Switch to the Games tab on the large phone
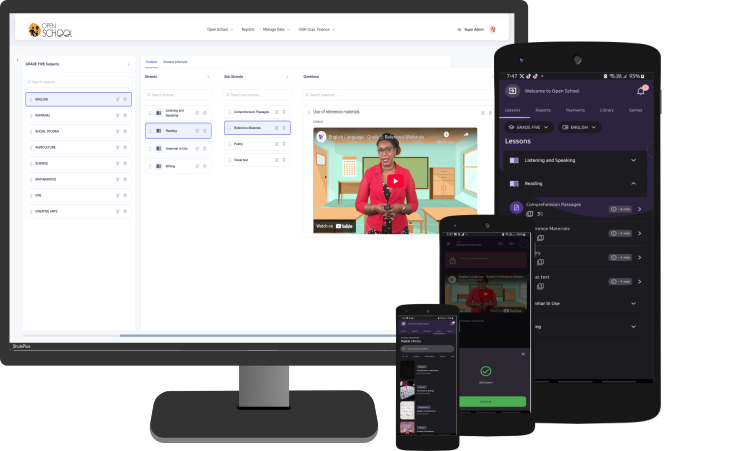745x451 pixels. [635, 110]
